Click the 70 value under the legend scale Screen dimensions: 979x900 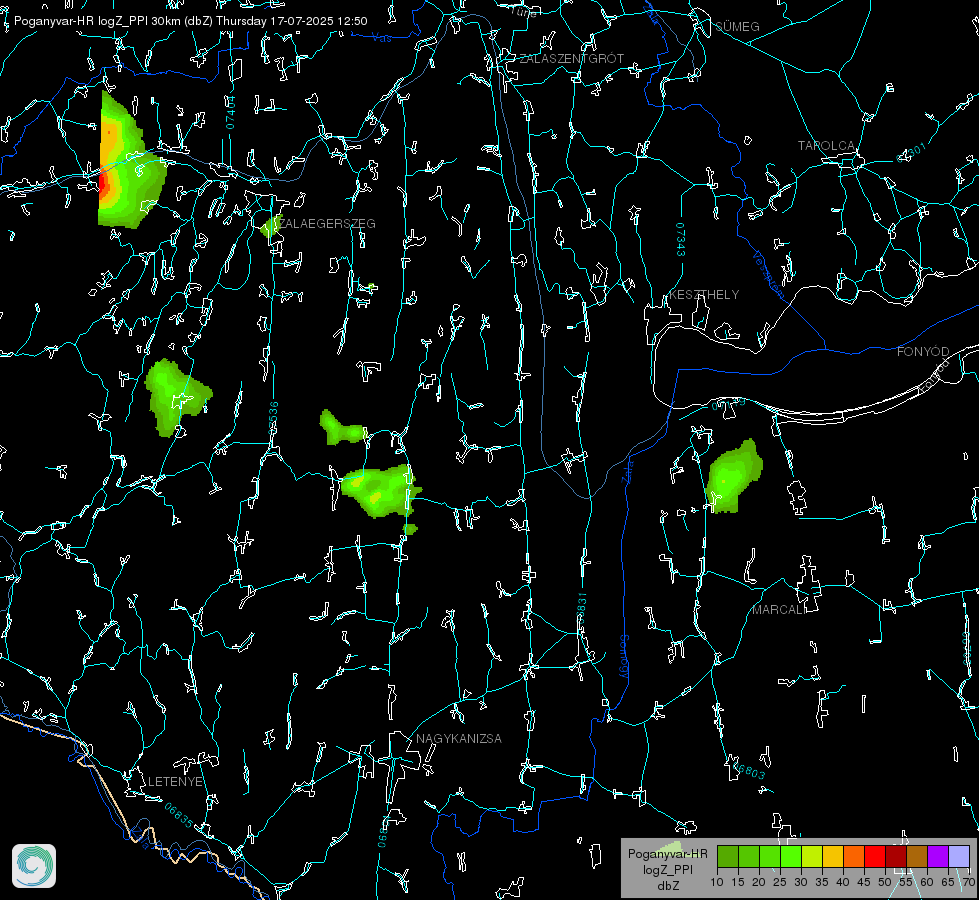[x=969, y=882]
